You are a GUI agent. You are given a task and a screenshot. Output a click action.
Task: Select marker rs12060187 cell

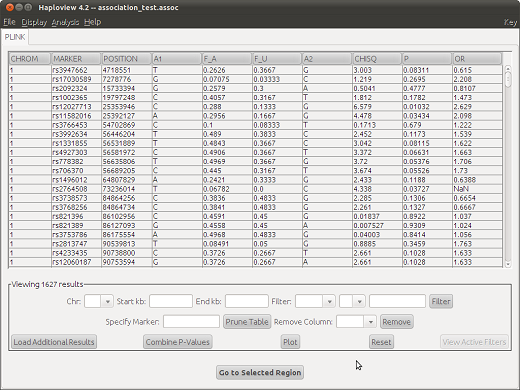[76, 262]
